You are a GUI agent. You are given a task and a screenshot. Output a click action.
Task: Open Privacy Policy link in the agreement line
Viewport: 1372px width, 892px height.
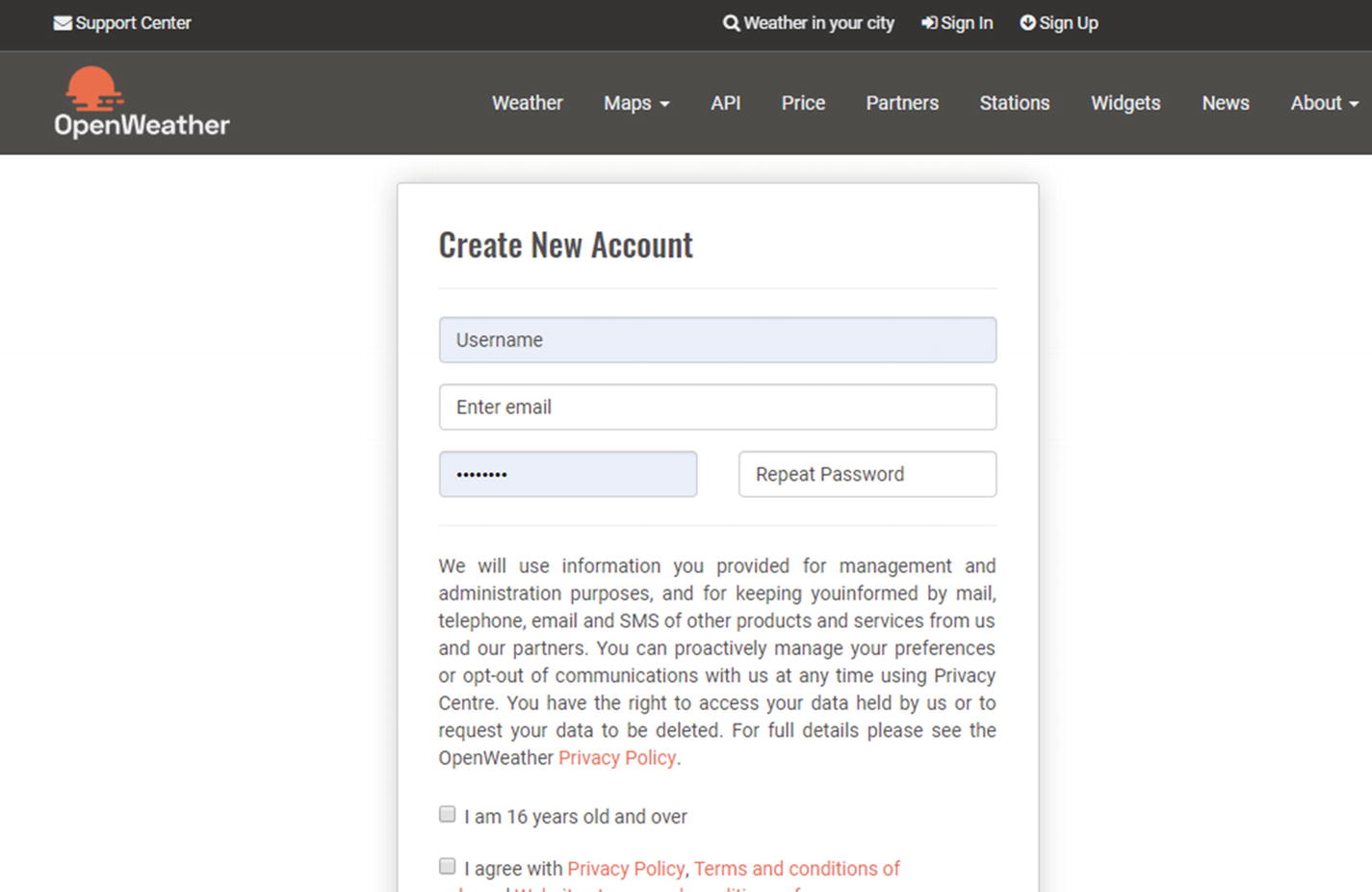coord(626,869)
